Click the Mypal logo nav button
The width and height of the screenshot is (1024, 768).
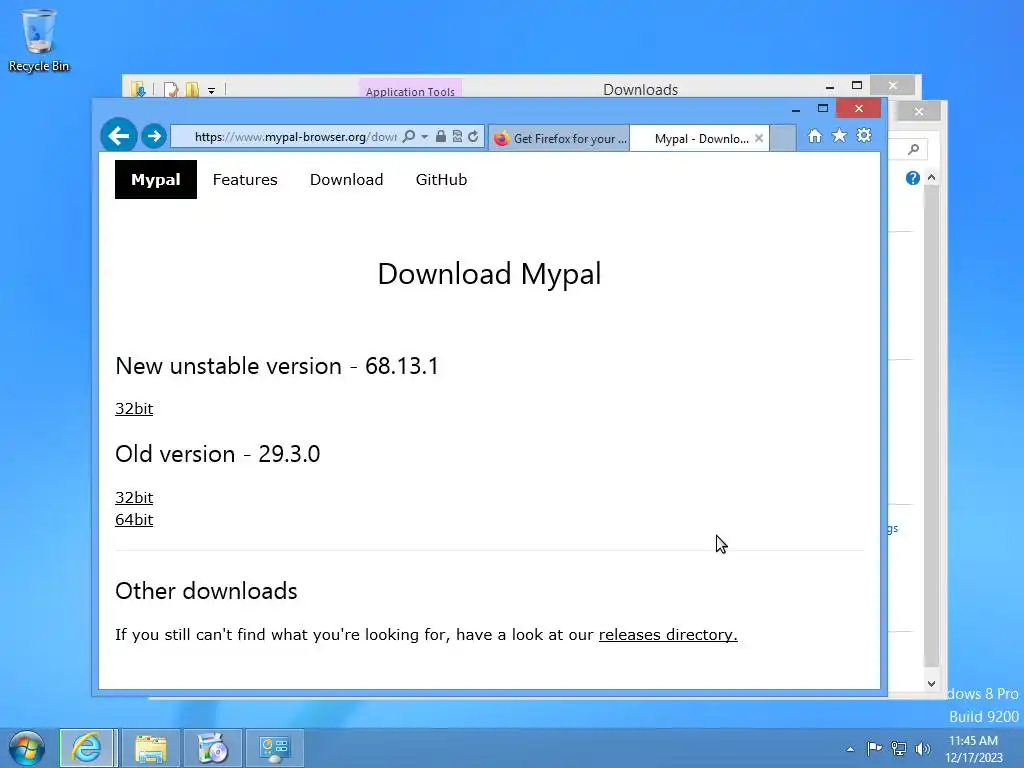[x=155, y=180]
